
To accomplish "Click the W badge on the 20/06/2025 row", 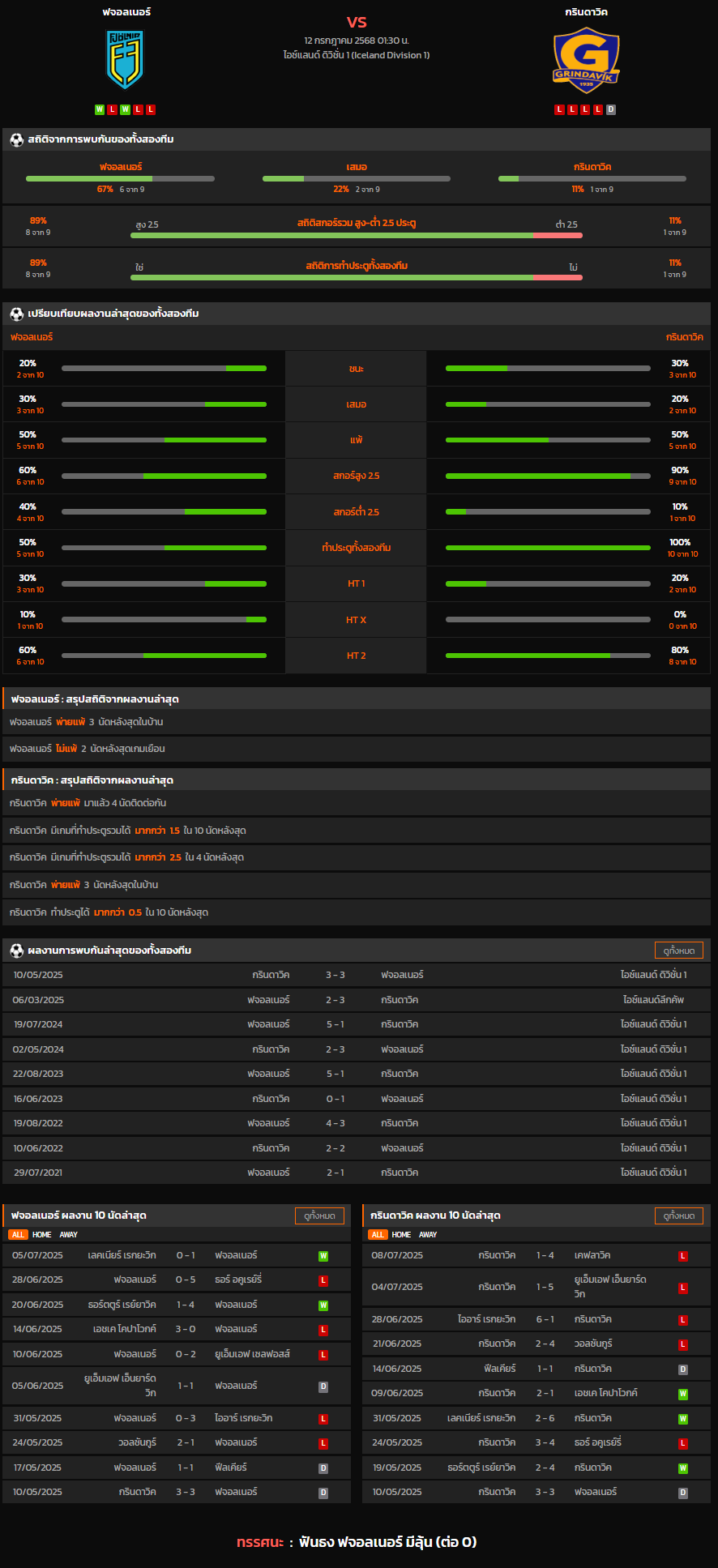I will click(323, 1305).
